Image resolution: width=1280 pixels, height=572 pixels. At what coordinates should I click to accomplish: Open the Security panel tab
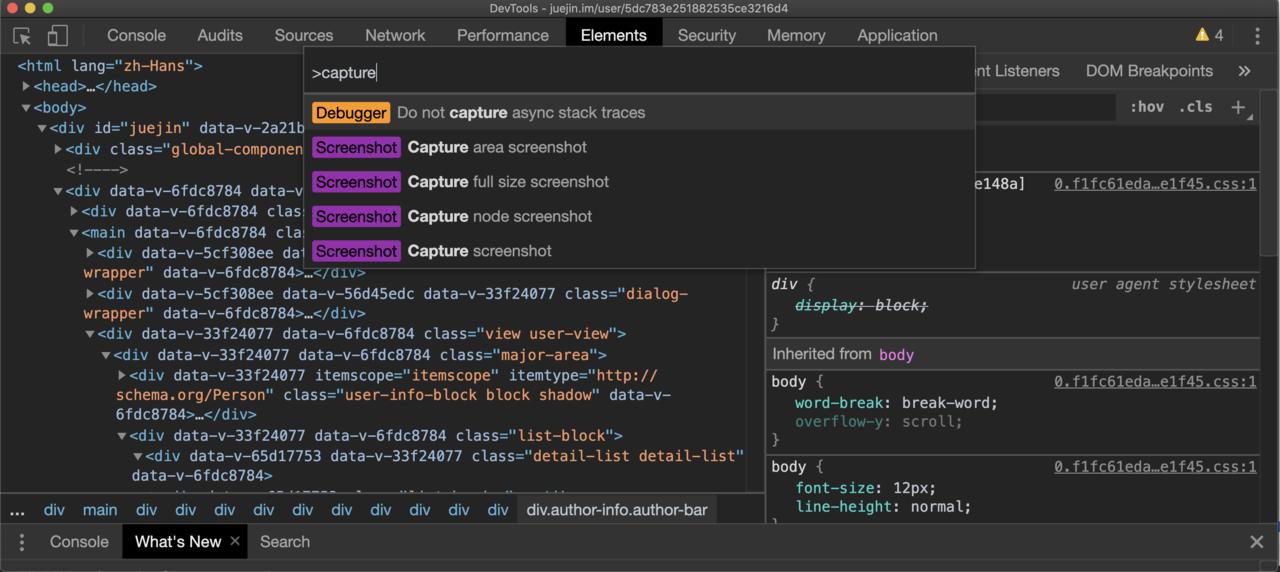pyautogui.click(x=707, y=35)
